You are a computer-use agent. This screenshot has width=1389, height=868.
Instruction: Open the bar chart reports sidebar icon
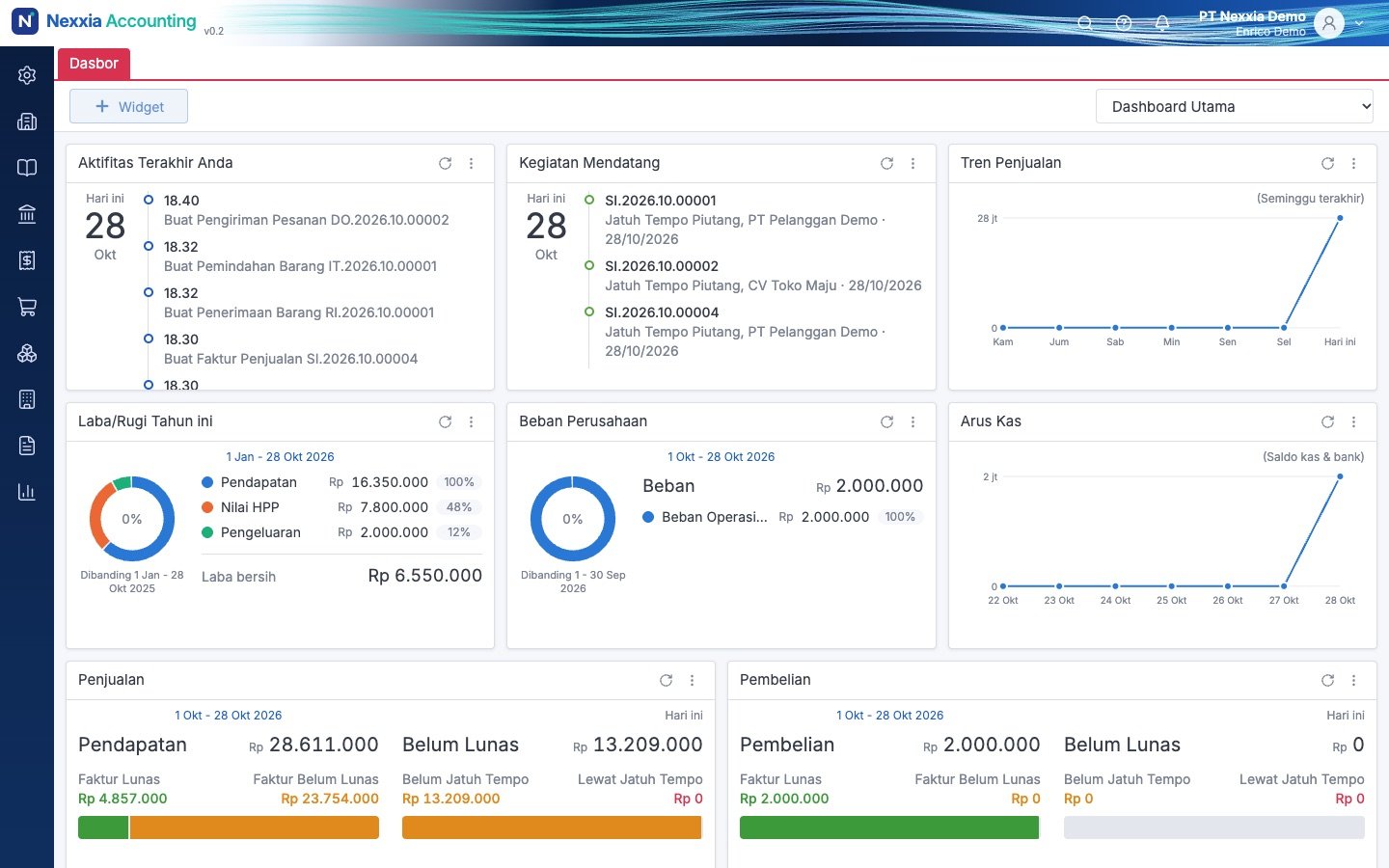point(27,492)
